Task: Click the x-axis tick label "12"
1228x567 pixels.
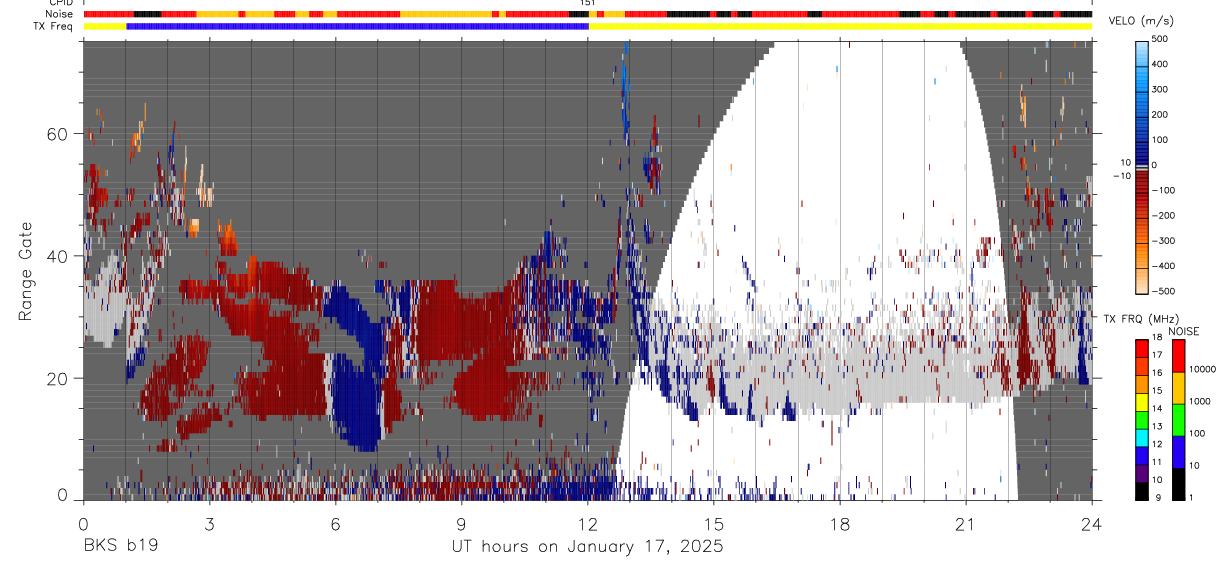Action: click(587, 524)
